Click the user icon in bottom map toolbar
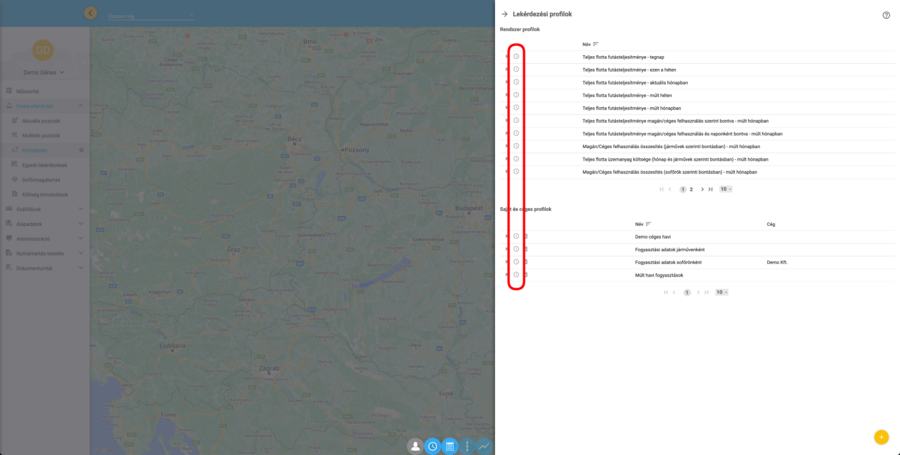The height and width of the screenshot is (455, 900). (x=415, y=446)
